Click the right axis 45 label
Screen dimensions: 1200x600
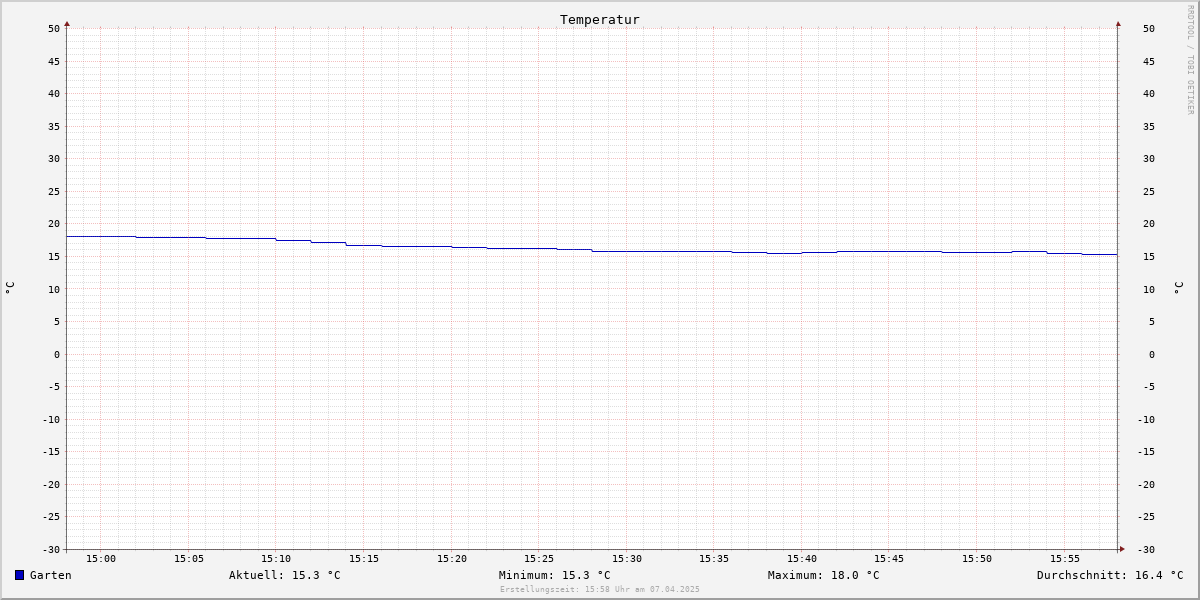[x=1149, y=61]
